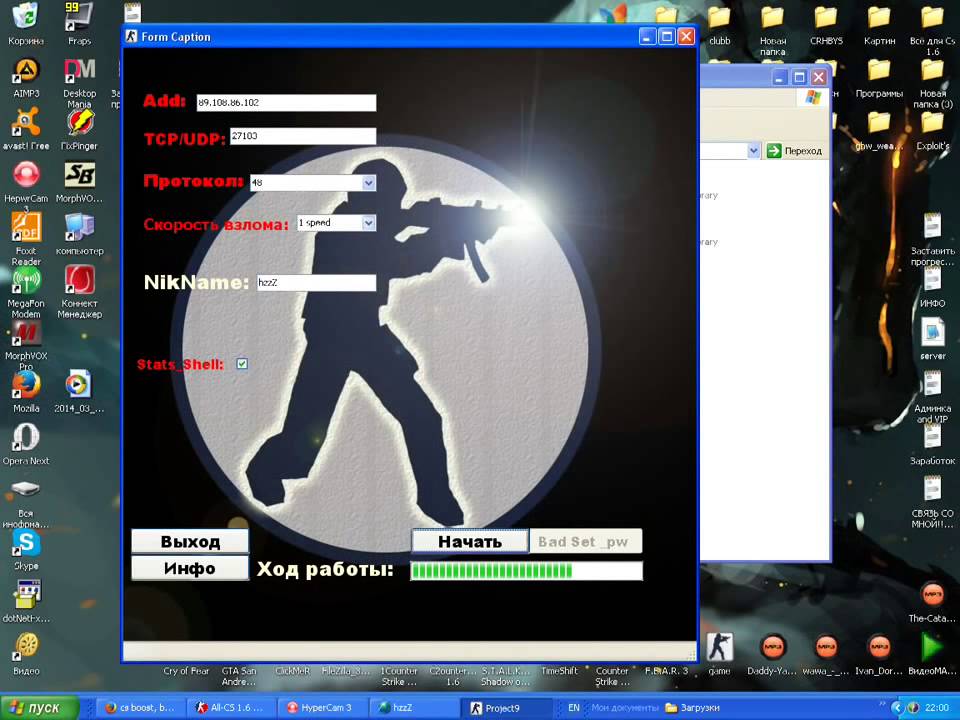This screenshot has height=720, width=960.
Task: Launch MorphVOX Pro shortcut
Action: tap(26, 334)
